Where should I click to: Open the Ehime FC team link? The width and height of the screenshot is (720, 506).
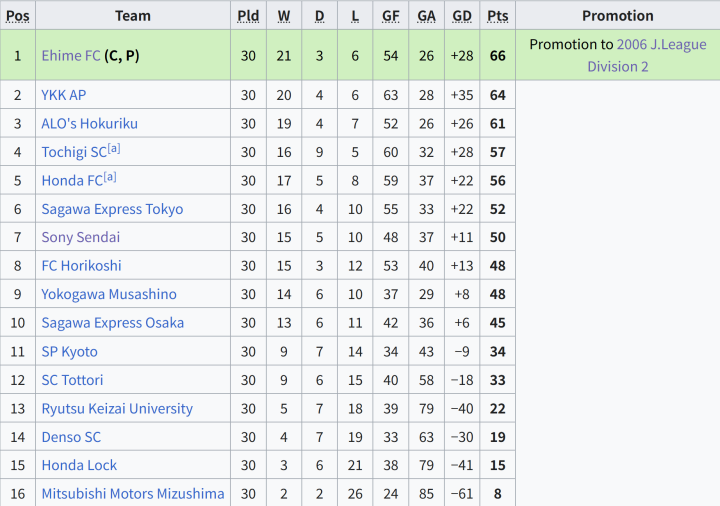tap(71, 56)
